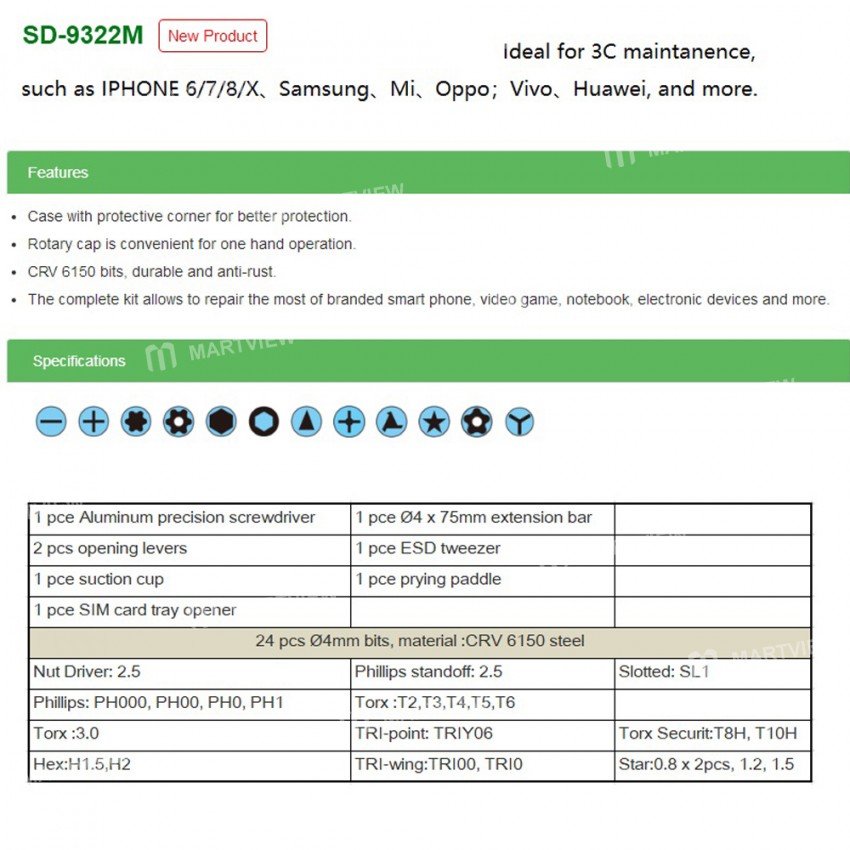This screenshot has width=850, height=850.
Task: Click 'Slotted: SL1' cell
Action: (x=713, y=672)
